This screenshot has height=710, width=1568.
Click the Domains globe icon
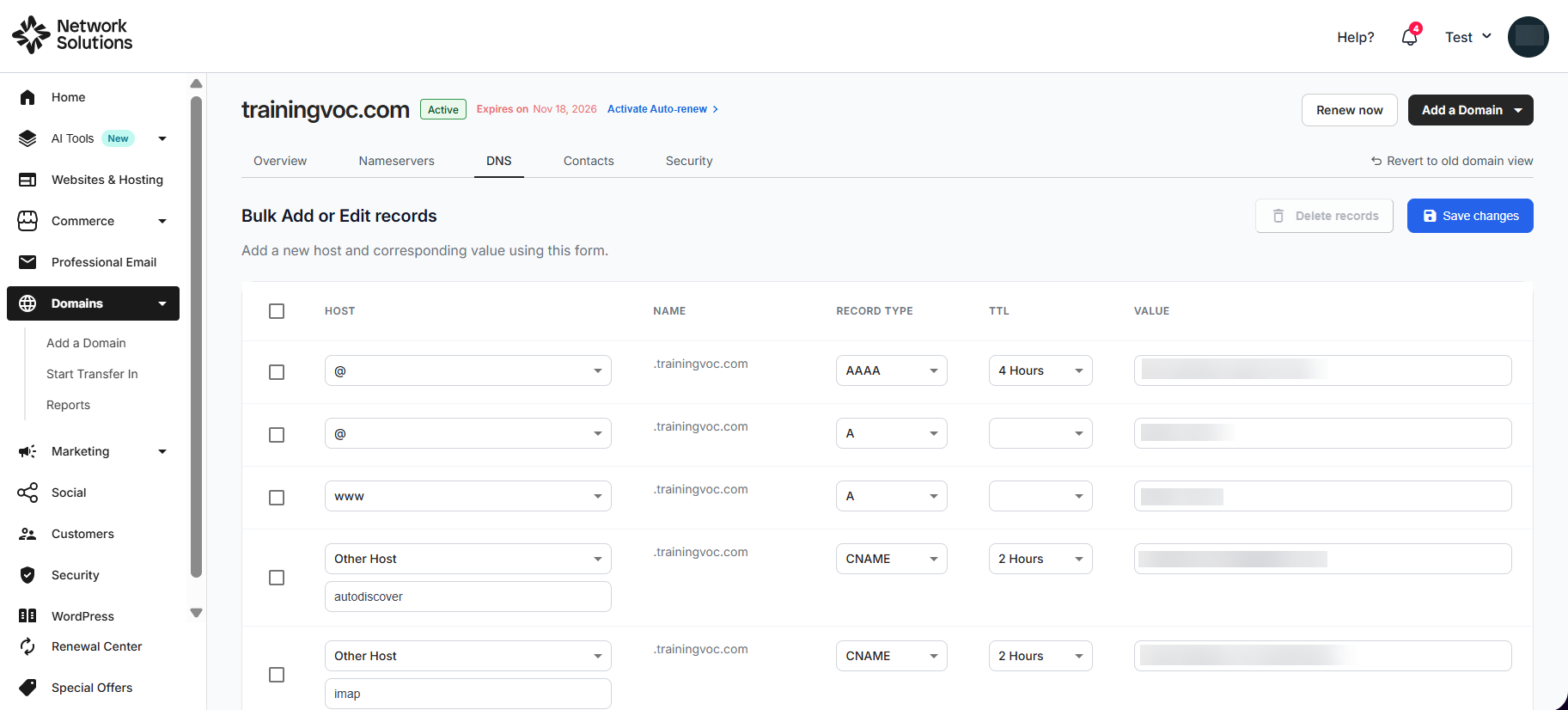click(27, 303)
